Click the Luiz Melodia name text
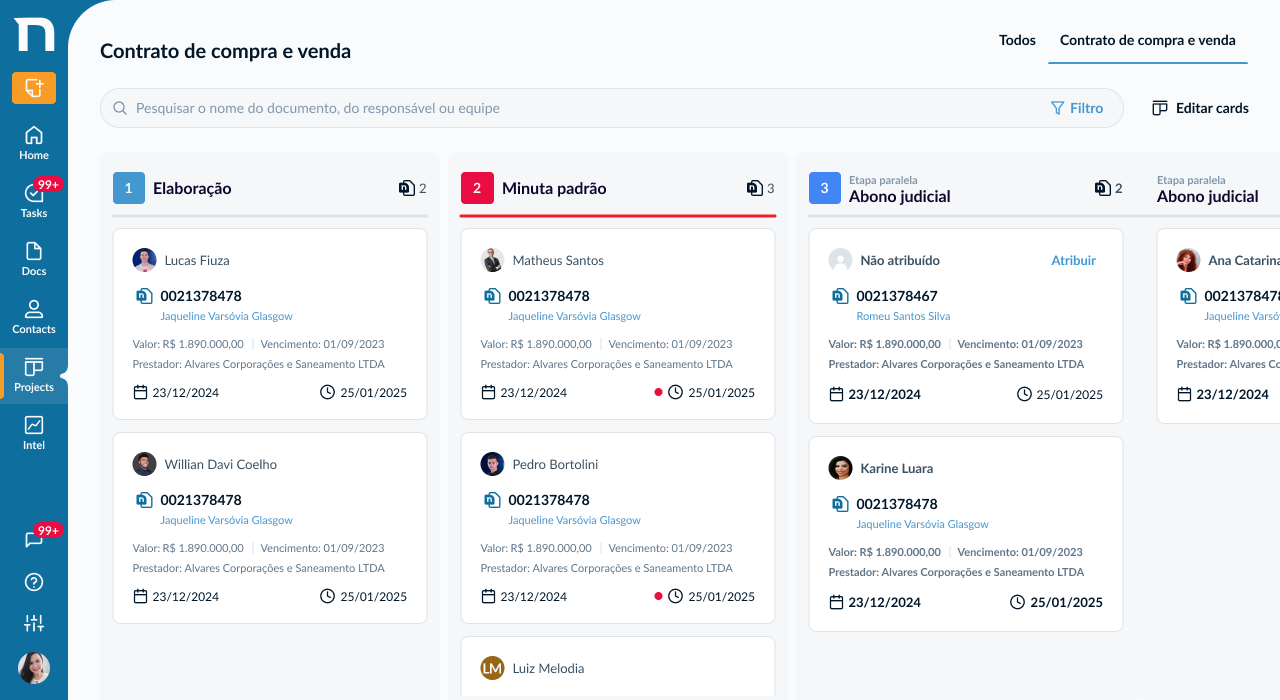 [548, 668]
